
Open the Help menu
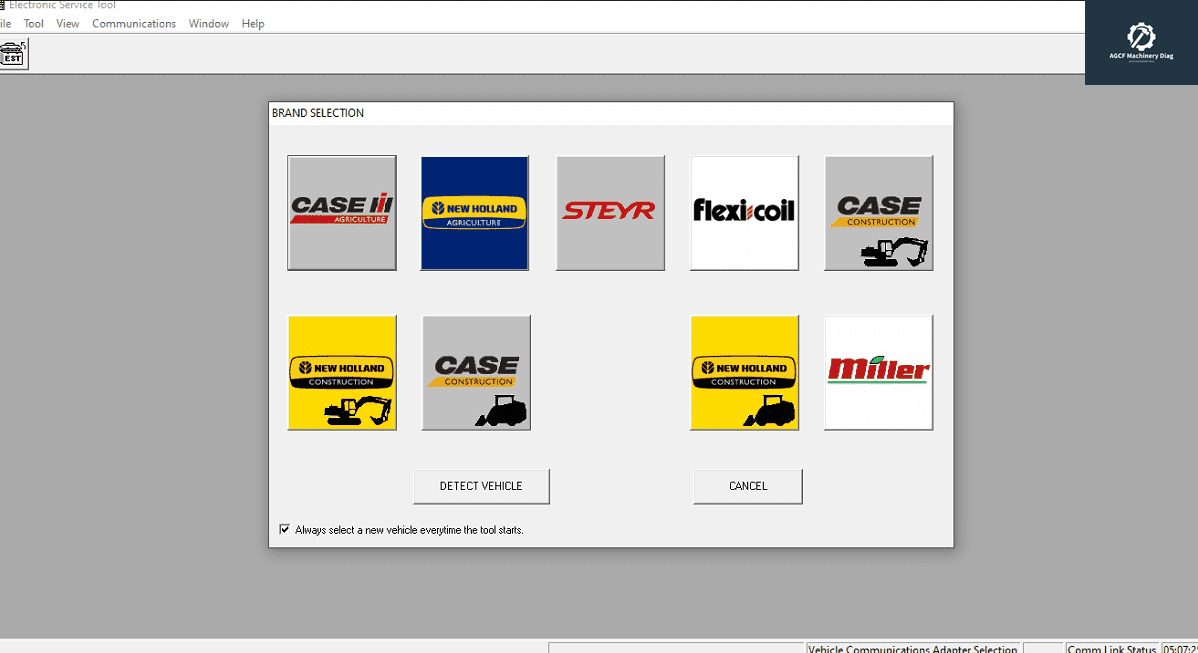pos(253,24)
